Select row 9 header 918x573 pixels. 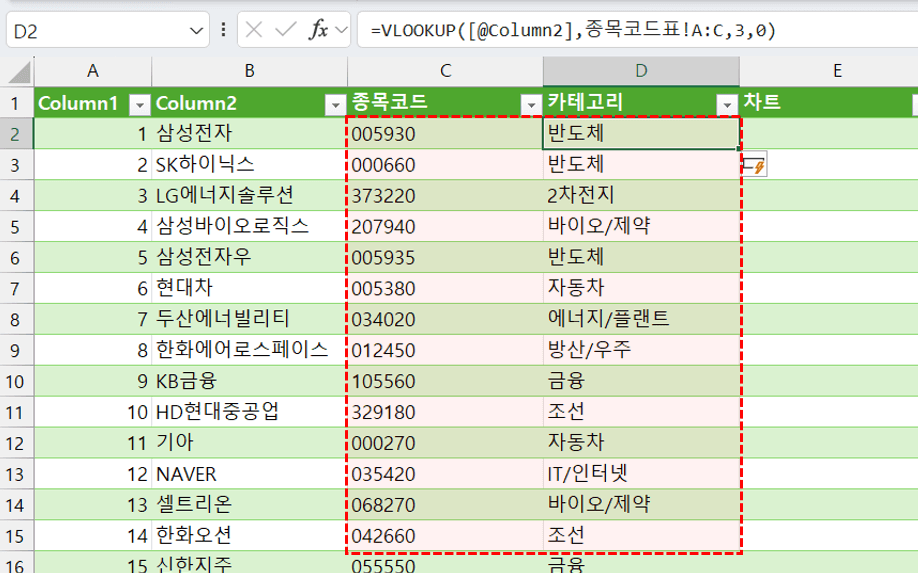pyautogui.click(x=16, y=351)
